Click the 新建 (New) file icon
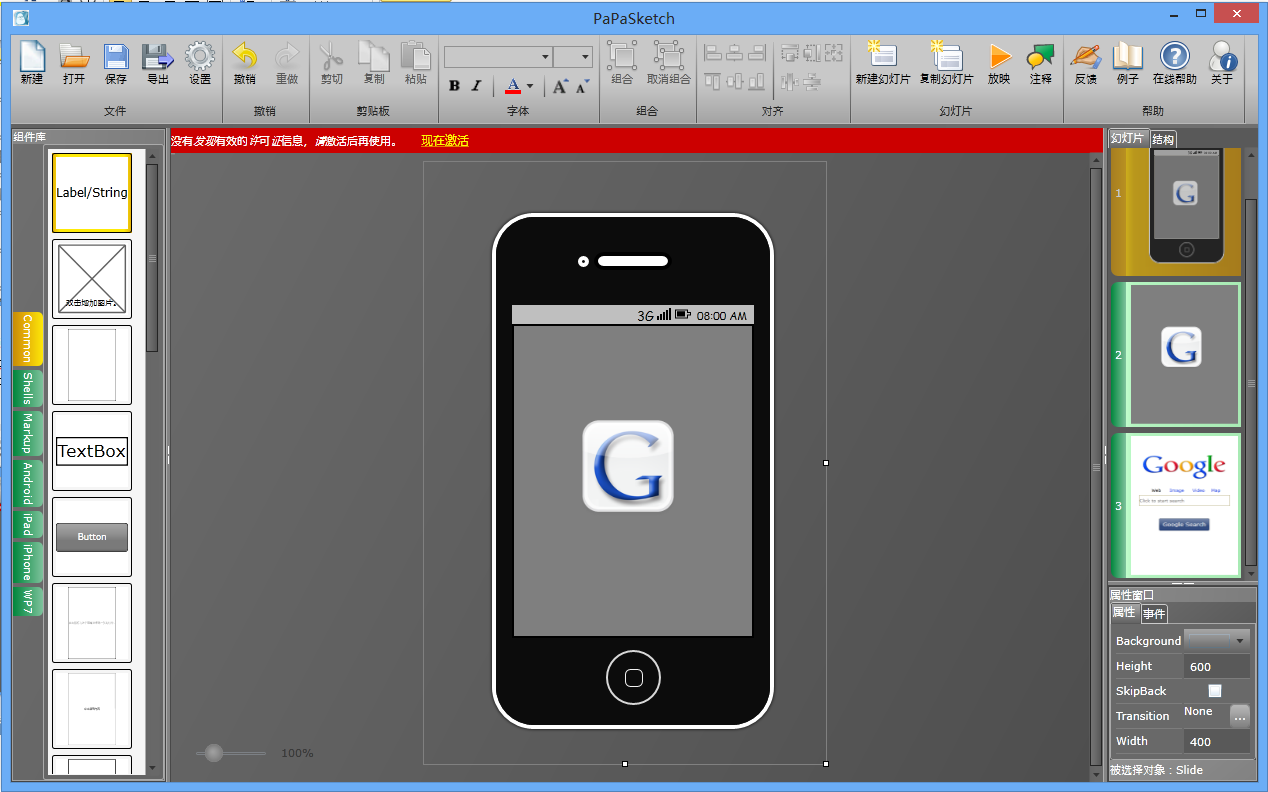 (x=32, y=58)
